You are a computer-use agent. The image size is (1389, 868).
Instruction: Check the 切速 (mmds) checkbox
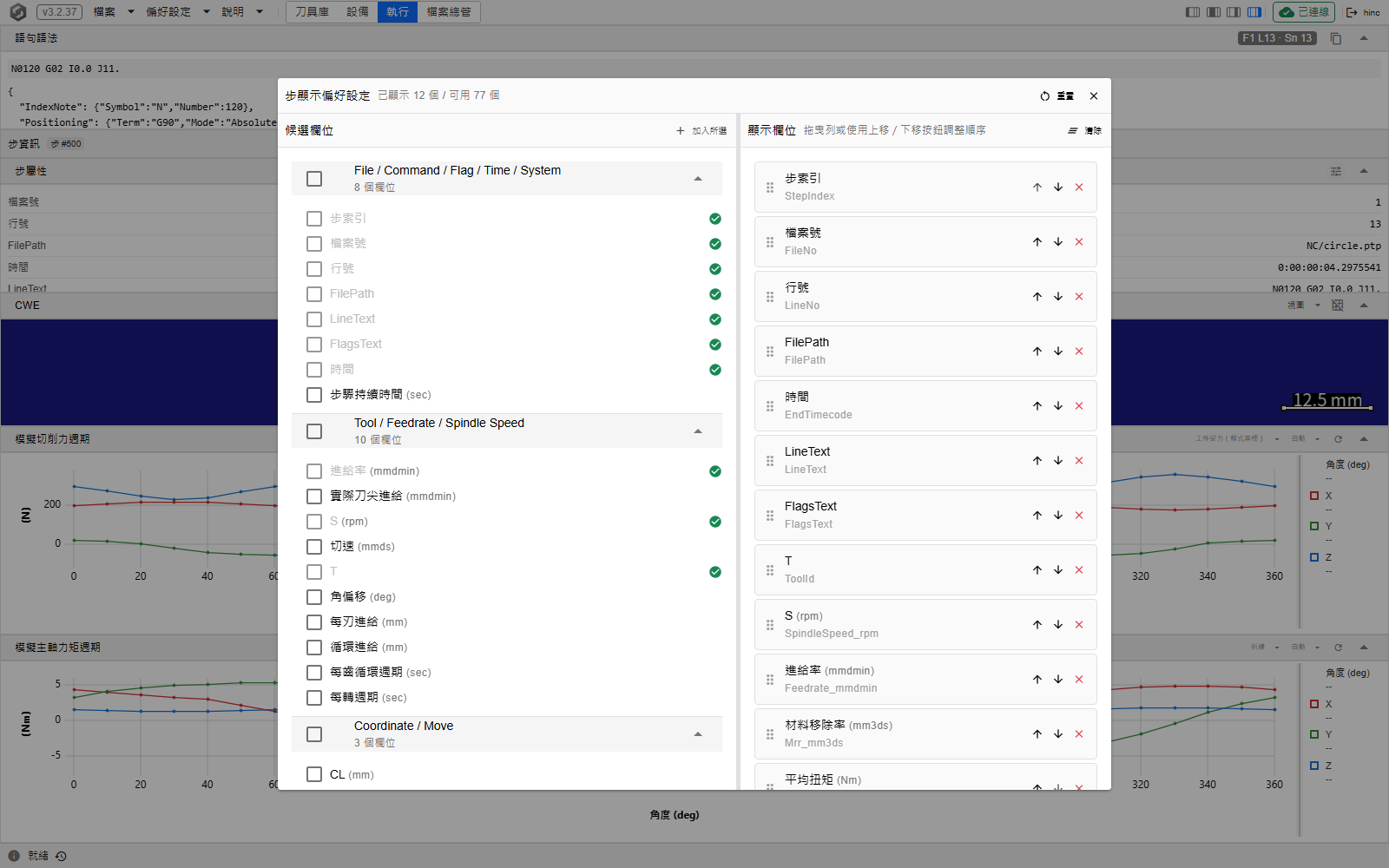point(314,547)
